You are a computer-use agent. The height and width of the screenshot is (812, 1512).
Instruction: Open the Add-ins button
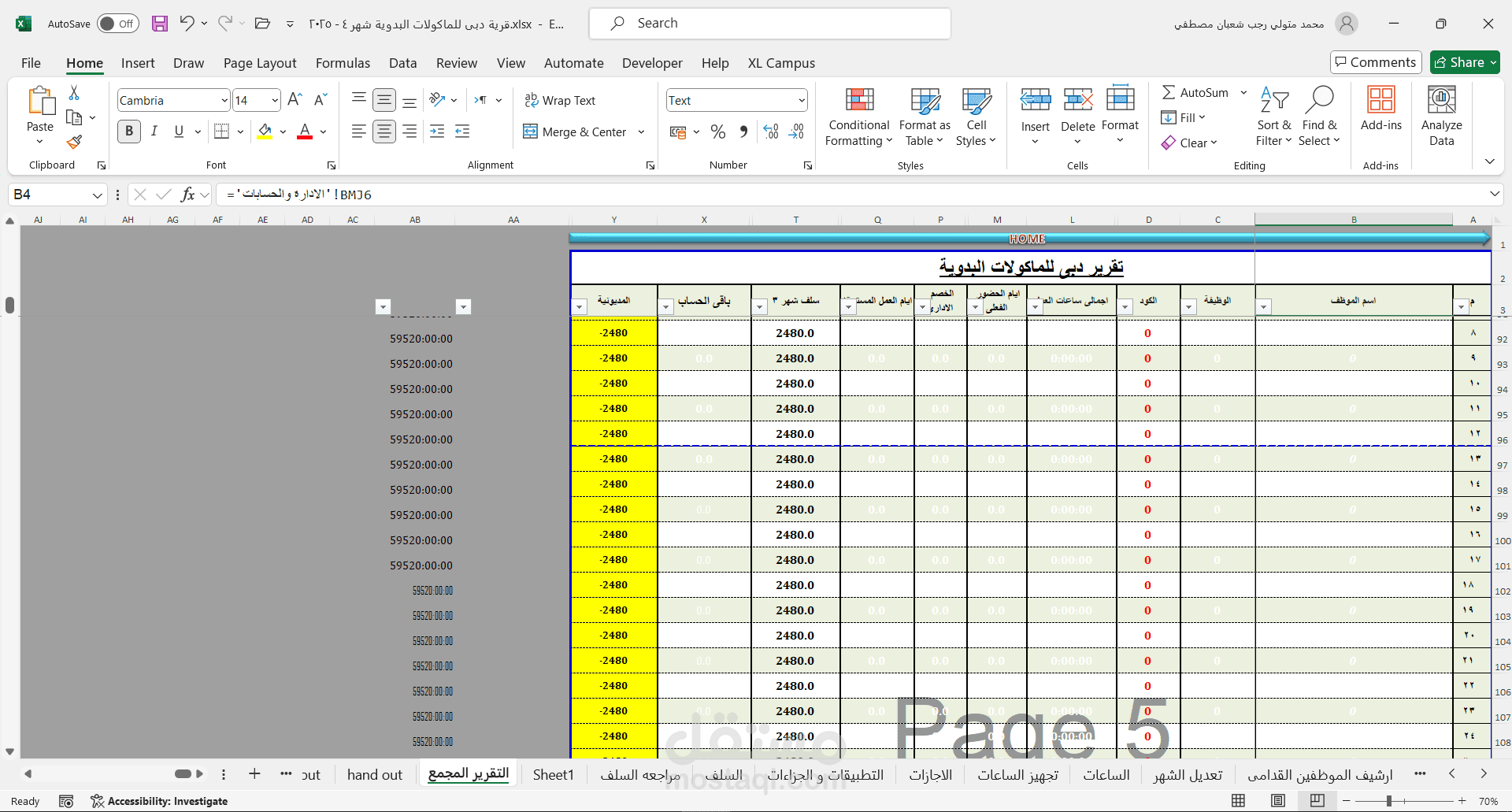(x=1381, y=109)
